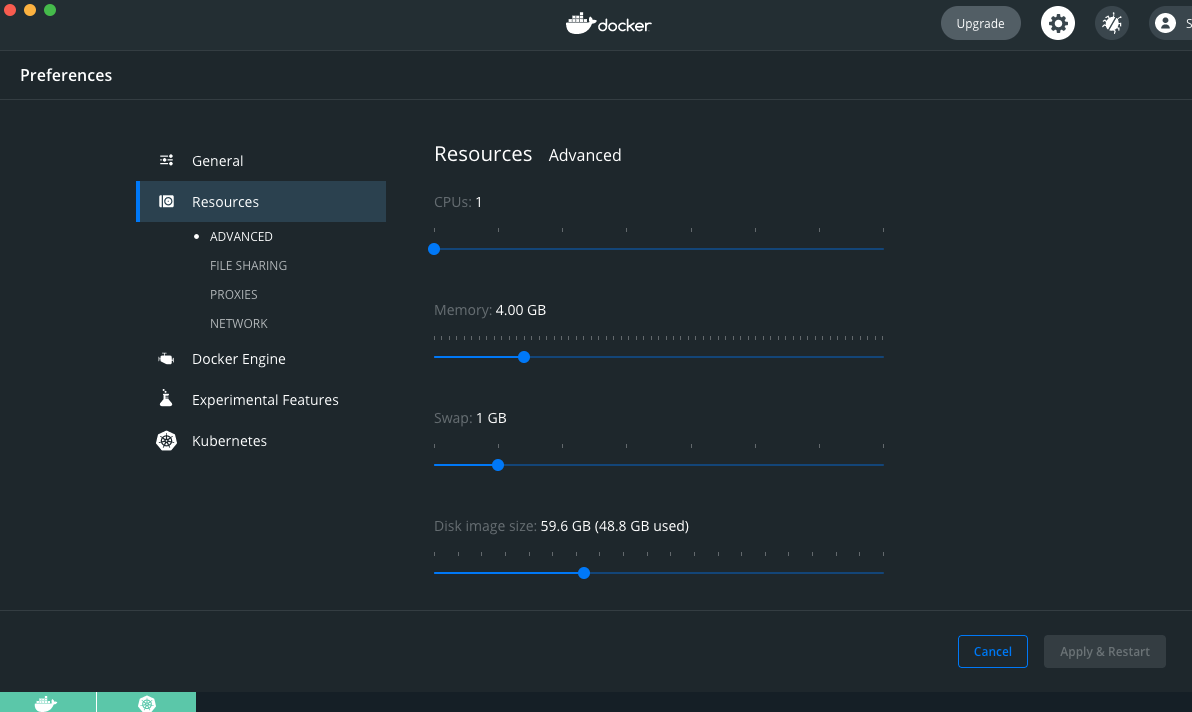Click the Apply & Restart button

pyautogui.click(x=1105, y=651)
